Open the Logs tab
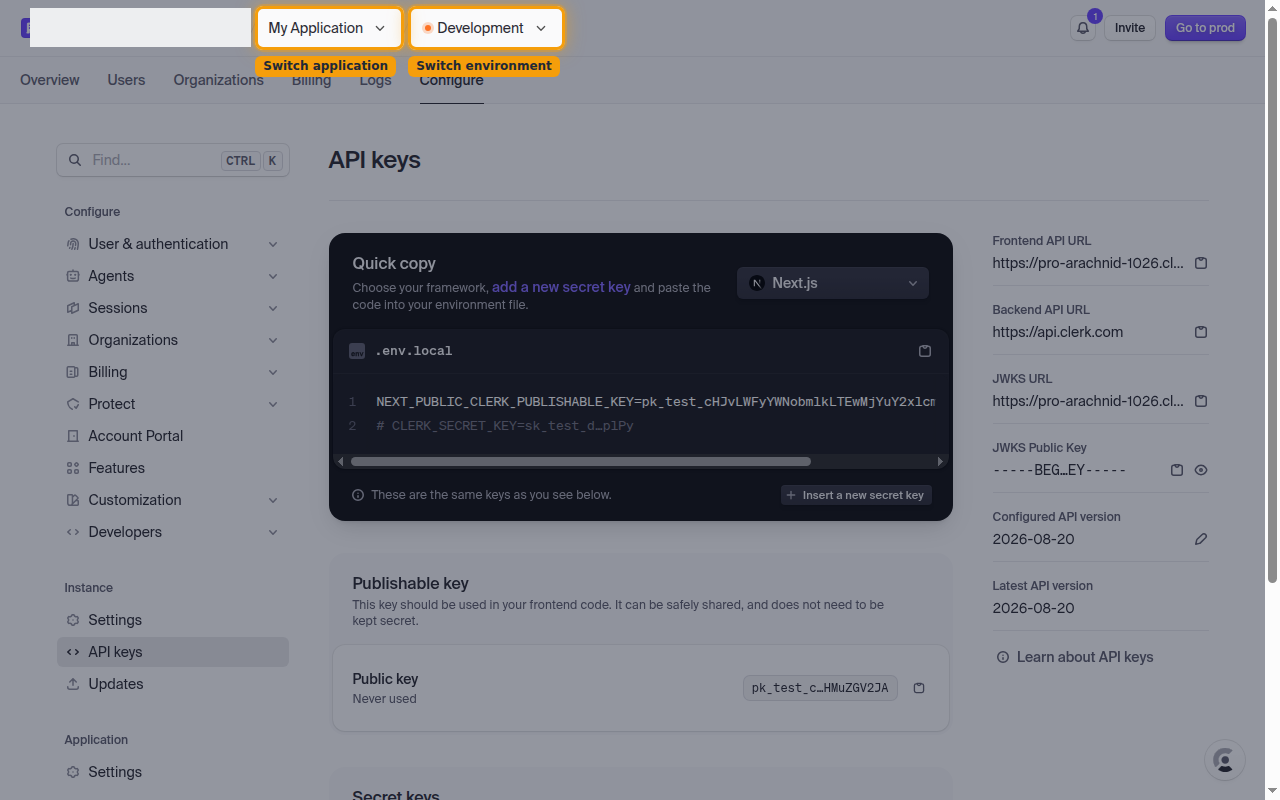 pos(376,82)
